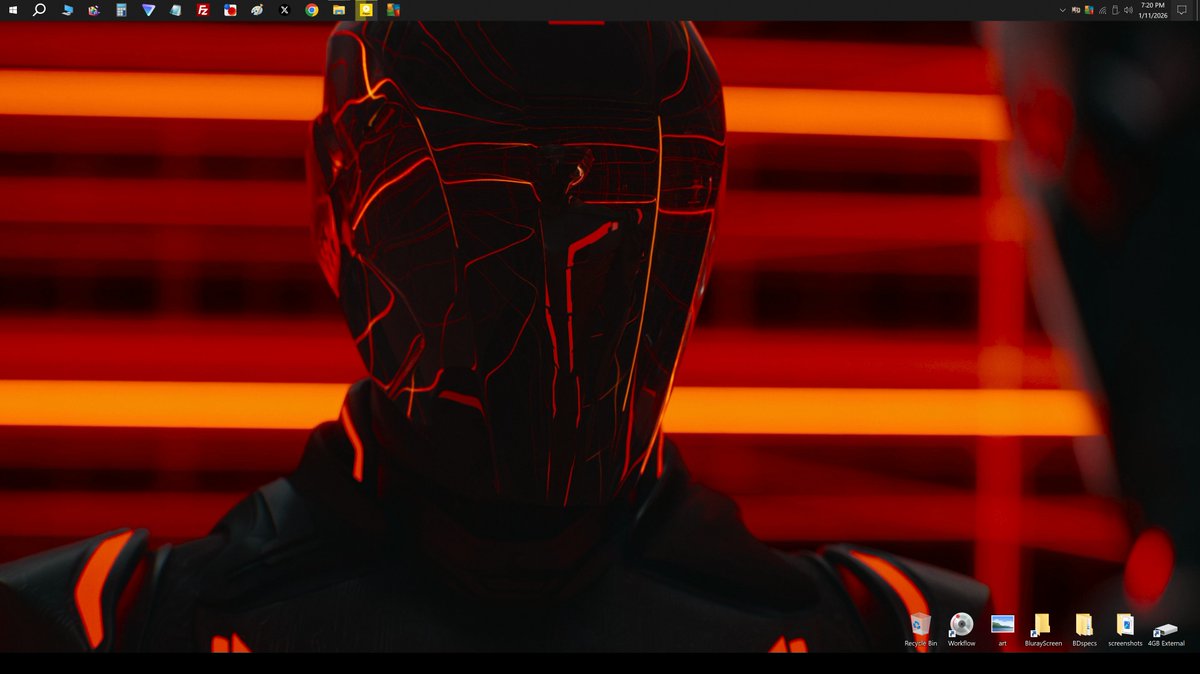Open the volume slider from the tray

1129,10
